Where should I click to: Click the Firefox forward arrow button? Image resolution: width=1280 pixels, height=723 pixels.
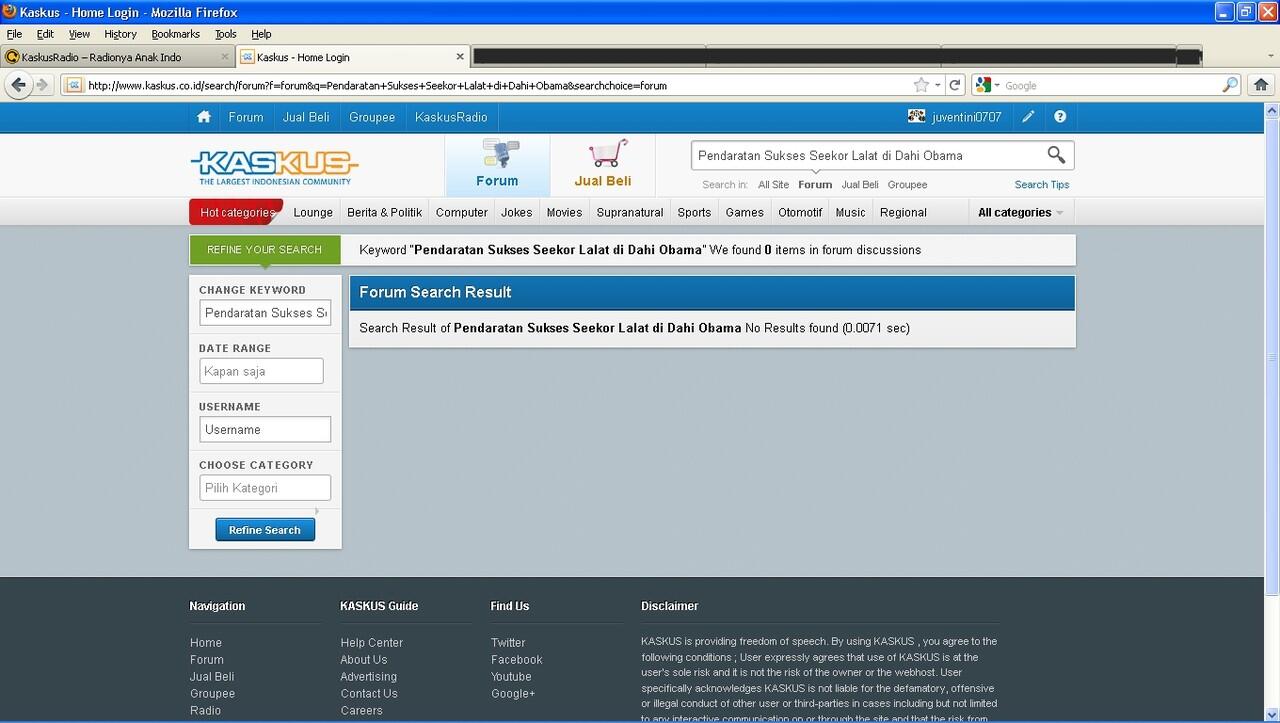[x=42, y=85]
